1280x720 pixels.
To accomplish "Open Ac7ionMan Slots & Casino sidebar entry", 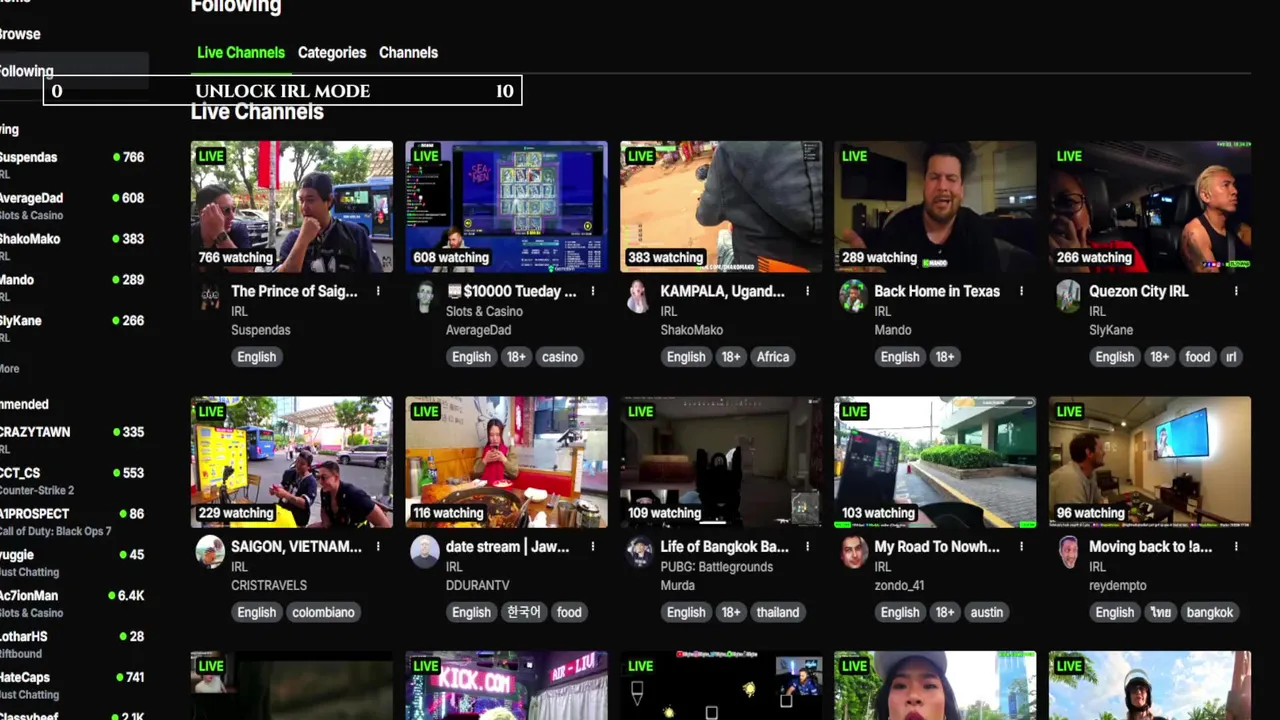I will pos(72,603).
